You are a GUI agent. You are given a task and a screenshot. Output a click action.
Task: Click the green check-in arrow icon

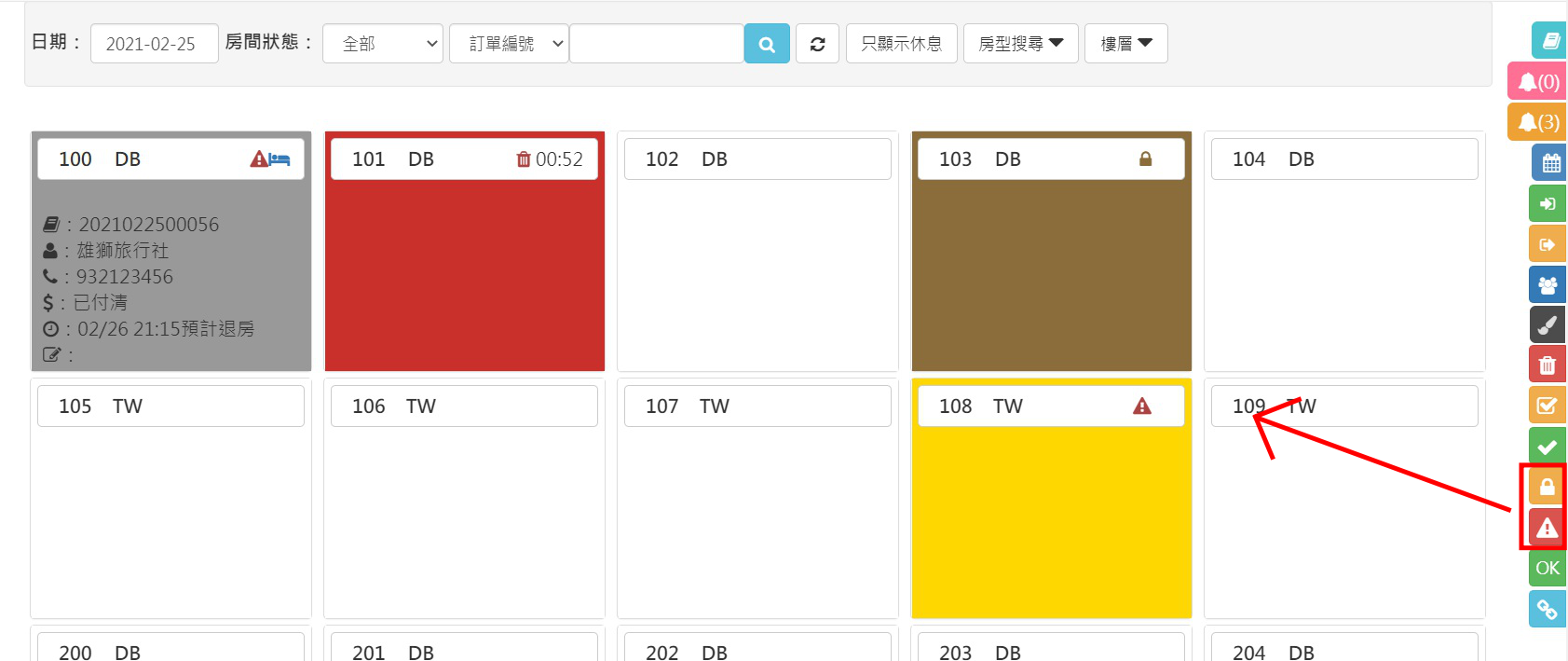(1548, 204)
